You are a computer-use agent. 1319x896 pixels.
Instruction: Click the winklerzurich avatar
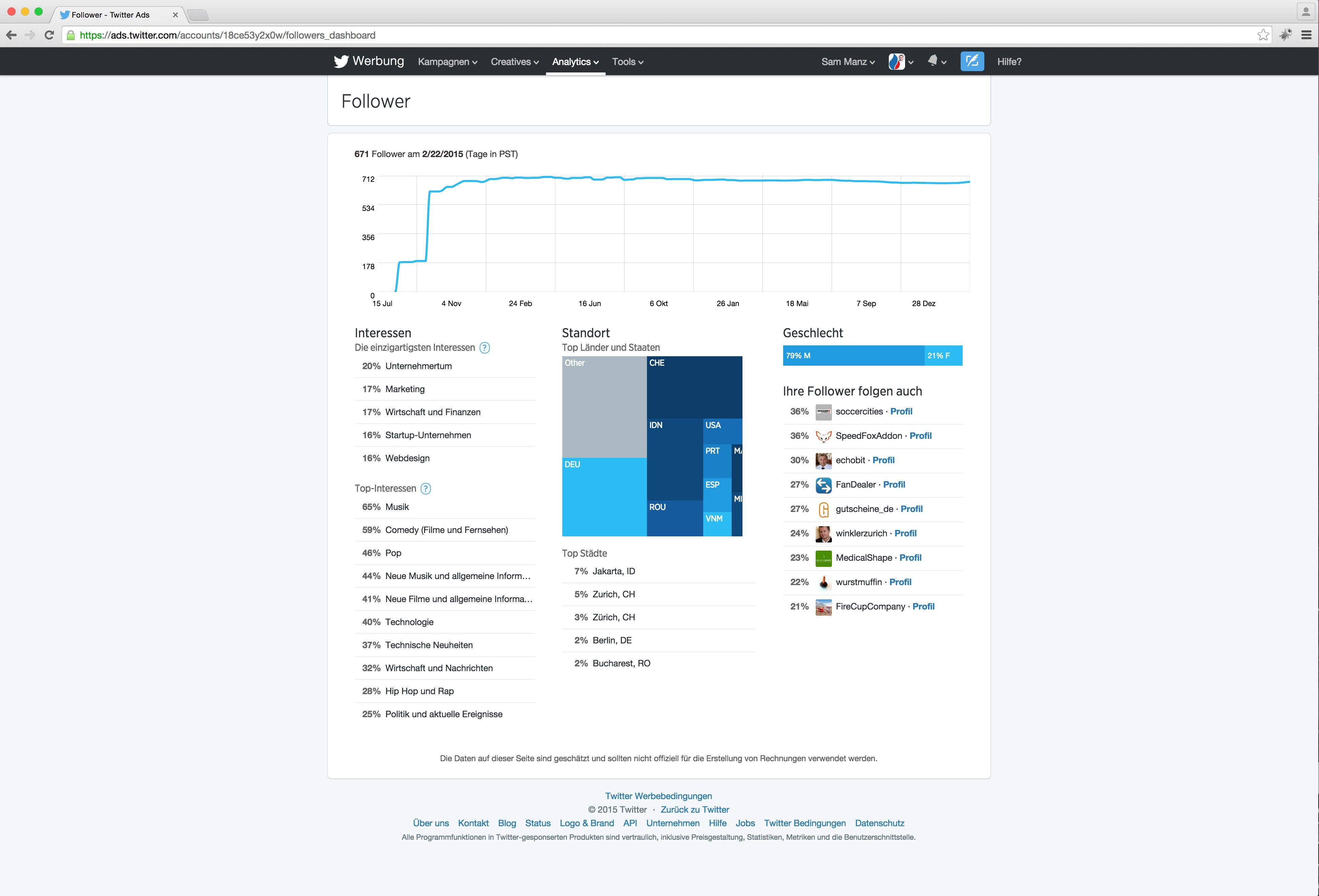(823, 534)
